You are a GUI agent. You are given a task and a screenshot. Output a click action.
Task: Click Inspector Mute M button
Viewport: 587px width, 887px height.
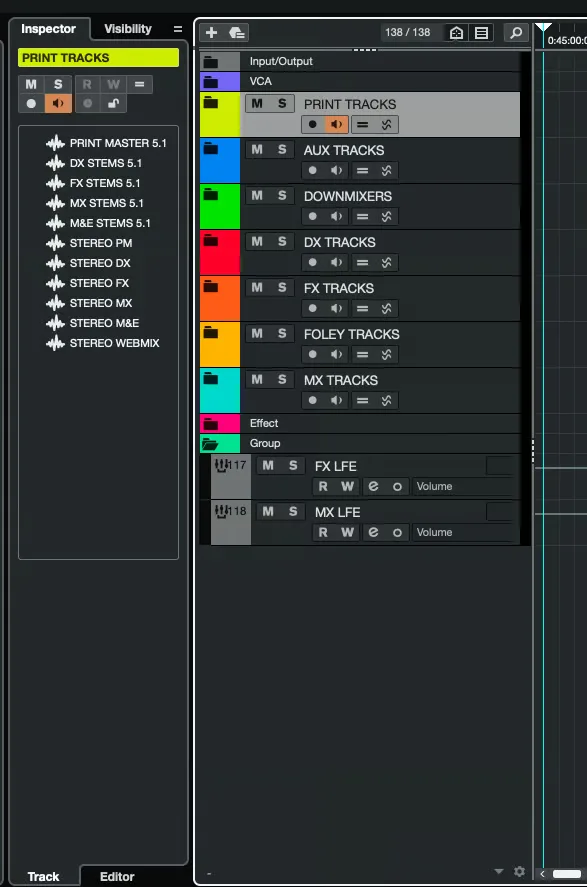[31, 84]
